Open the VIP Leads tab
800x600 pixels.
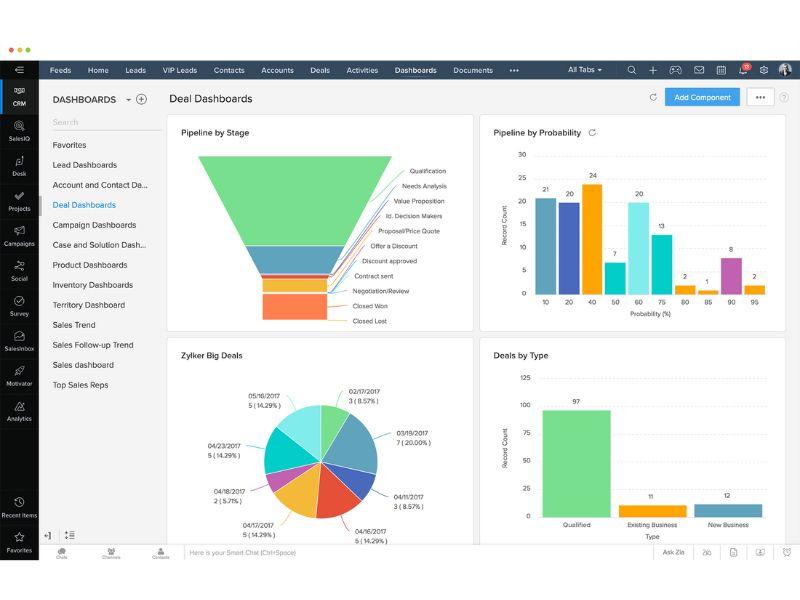click(x=180, y=70)
